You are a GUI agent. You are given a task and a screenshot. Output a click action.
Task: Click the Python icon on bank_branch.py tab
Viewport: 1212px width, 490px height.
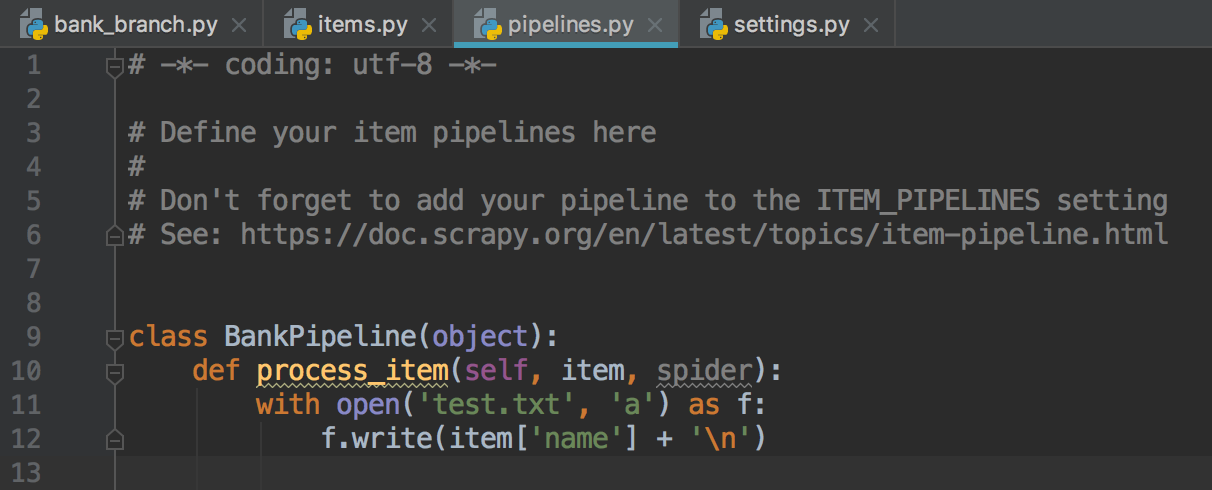[x=34, y=24]
